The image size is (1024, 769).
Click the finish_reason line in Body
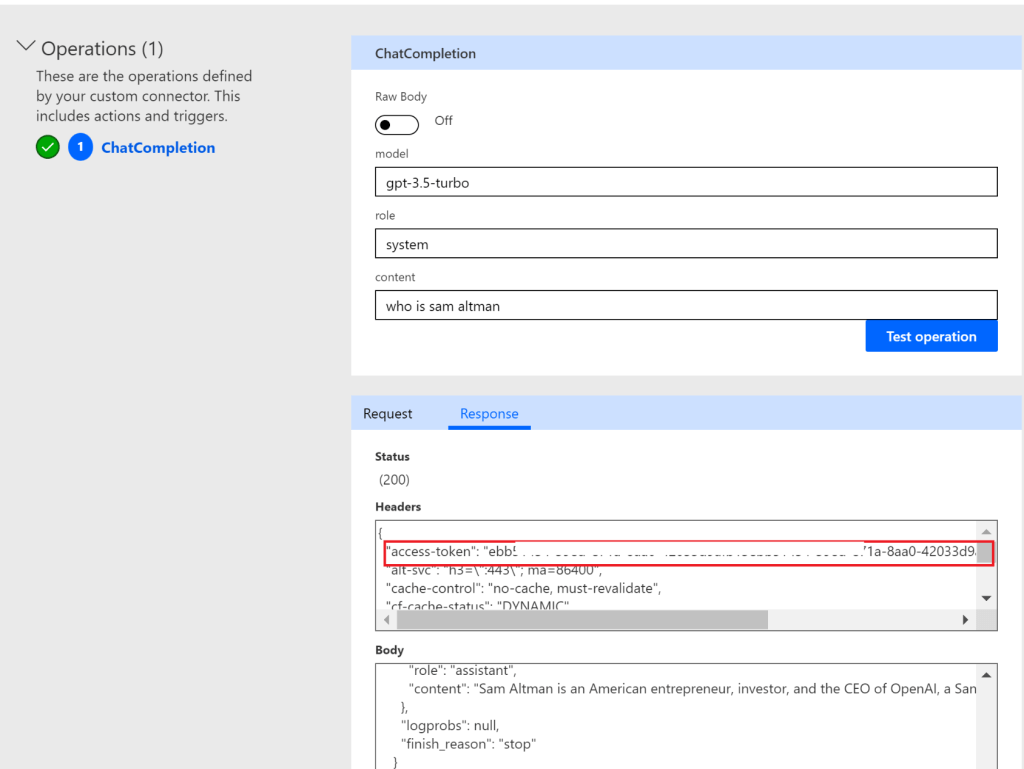[468, 744]
